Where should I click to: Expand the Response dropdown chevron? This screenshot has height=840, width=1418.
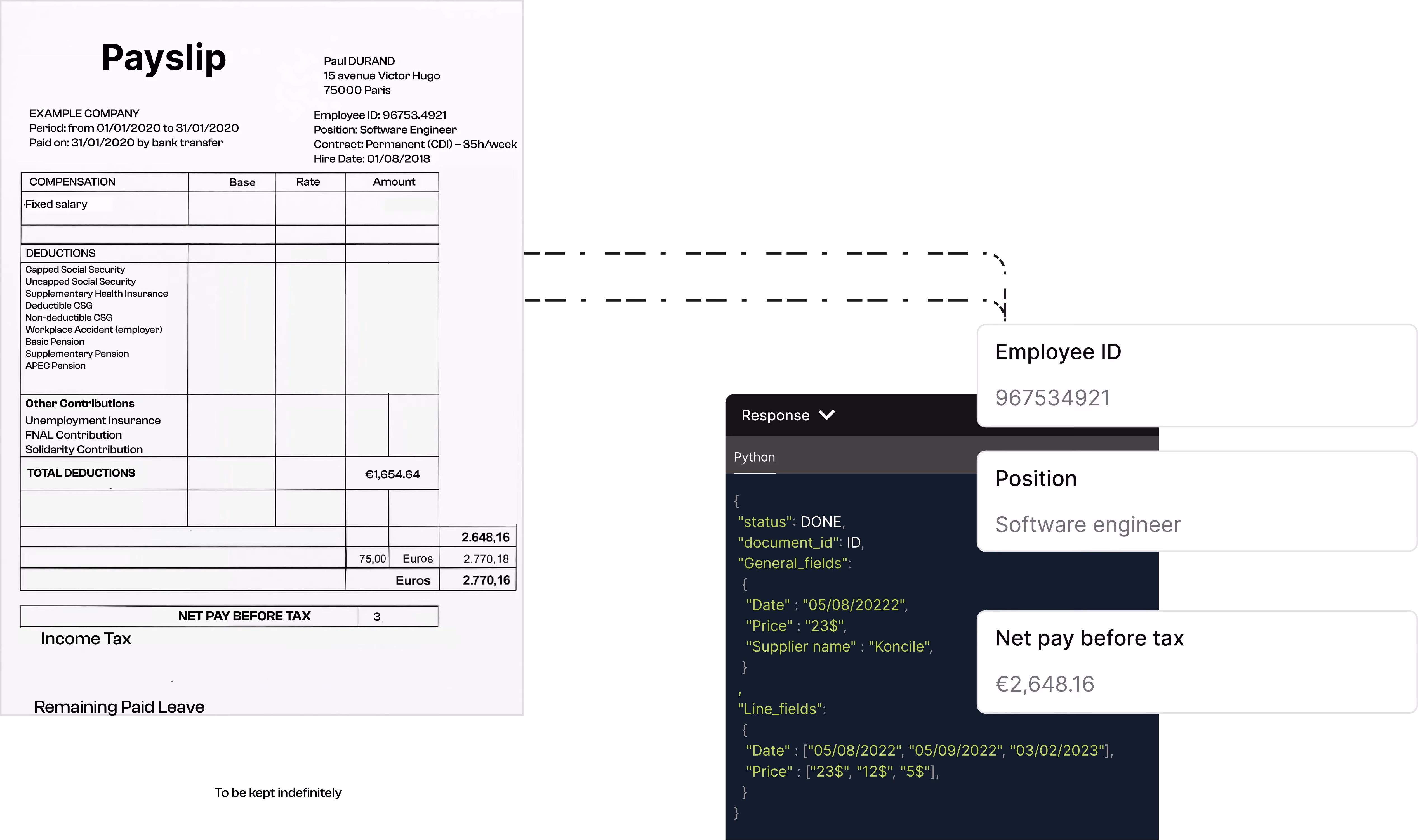(x=827, y=415)
